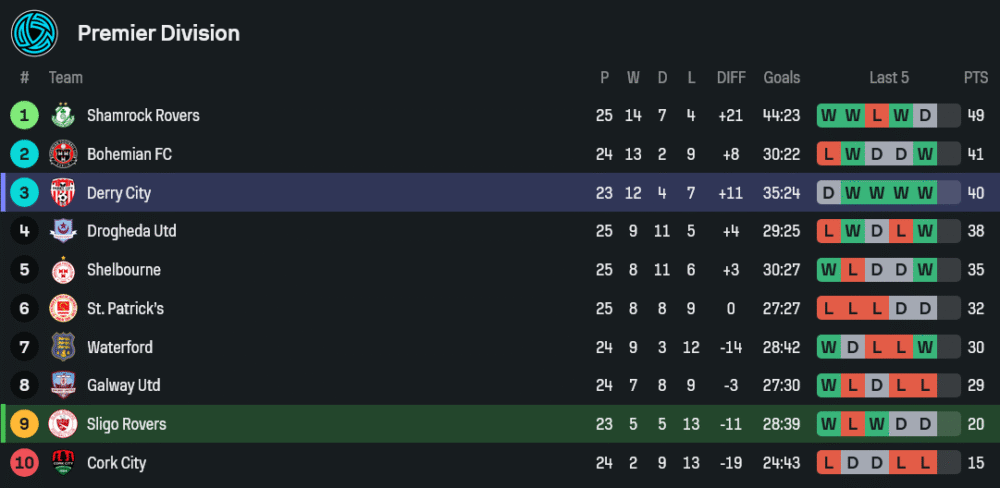Click Derry City's last five form strip
The image size is (1000, 488).
point(888,192)
